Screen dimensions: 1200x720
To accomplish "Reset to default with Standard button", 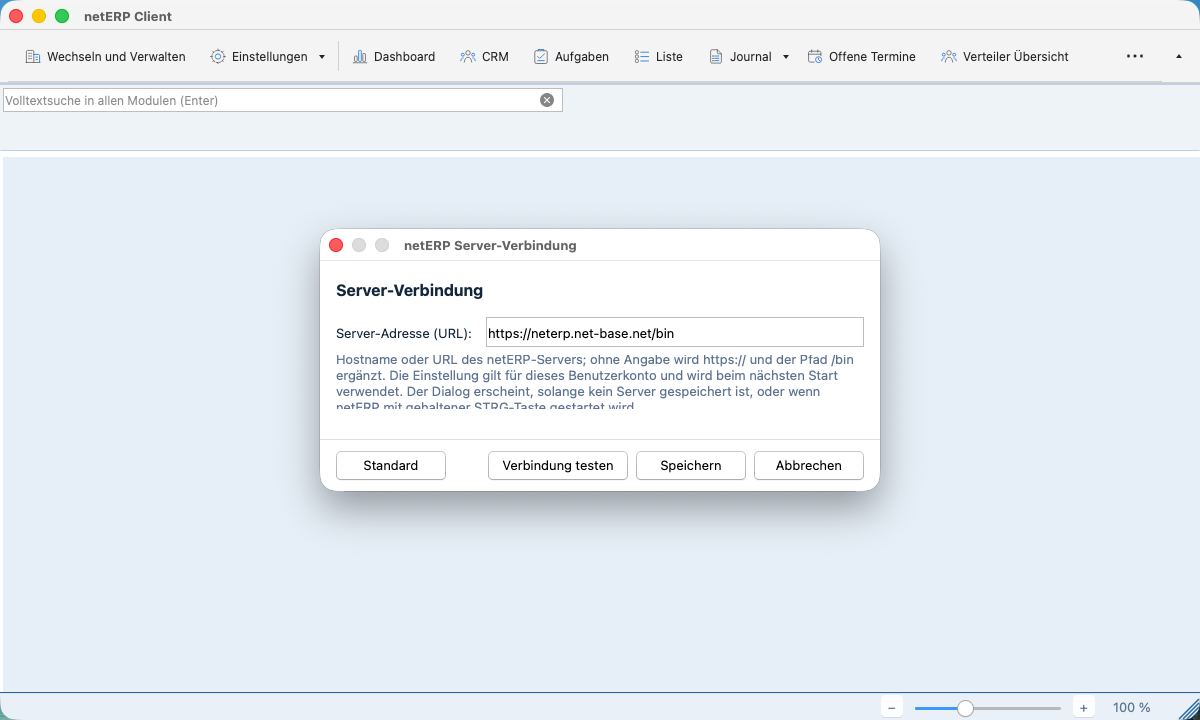I will pyautogui.click(x=391, y=466).
